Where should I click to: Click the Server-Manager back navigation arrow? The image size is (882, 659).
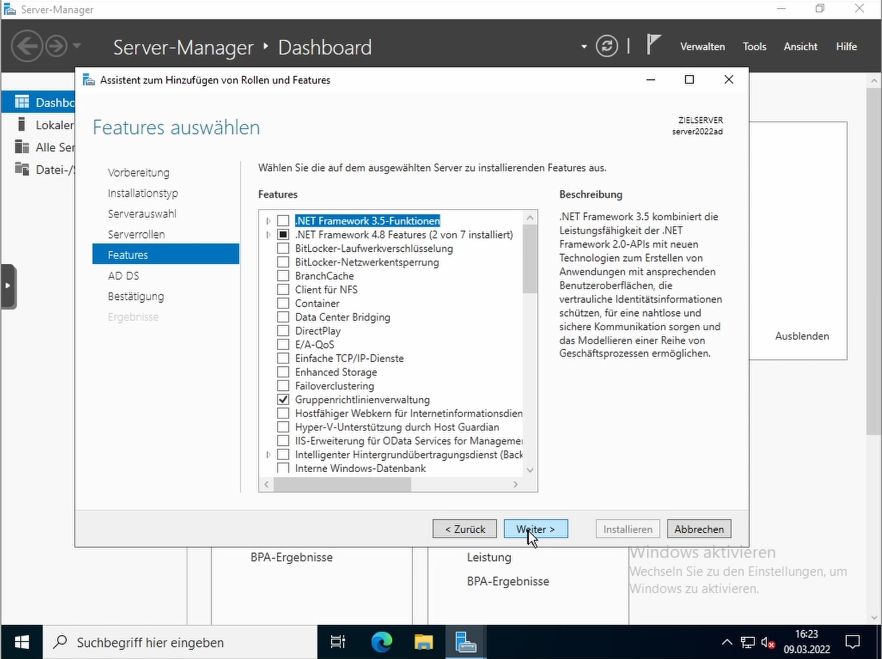[x=26, y=46]
